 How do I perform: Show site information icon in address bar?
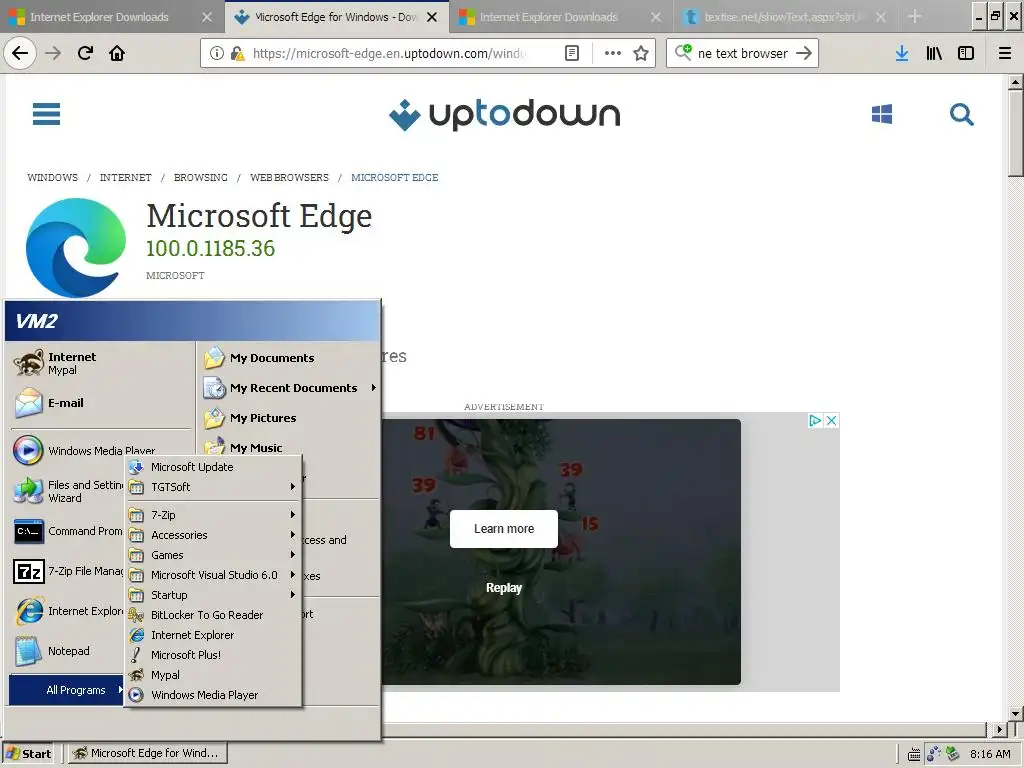pyautogui.click(x=216, y=53)
